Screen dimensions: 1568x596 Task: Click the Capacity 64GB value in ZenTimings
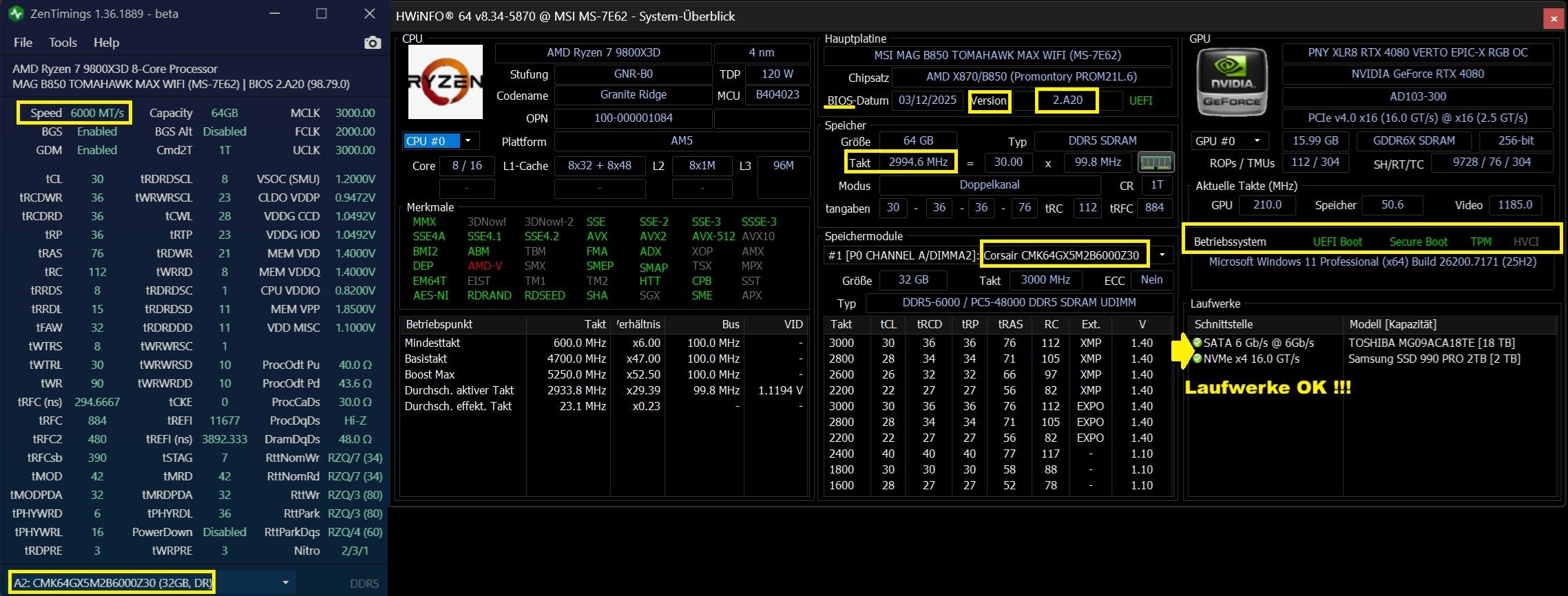point(224,113)
